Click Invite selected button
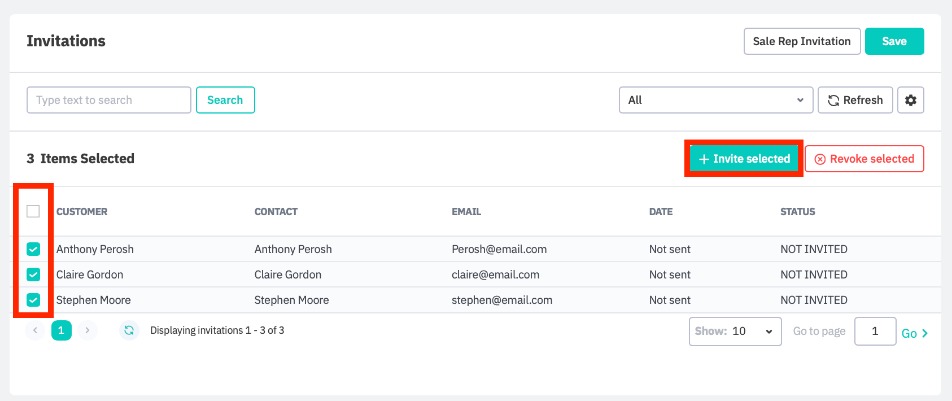The width and height of the screenshot is (952, 401). click(744, 159)
